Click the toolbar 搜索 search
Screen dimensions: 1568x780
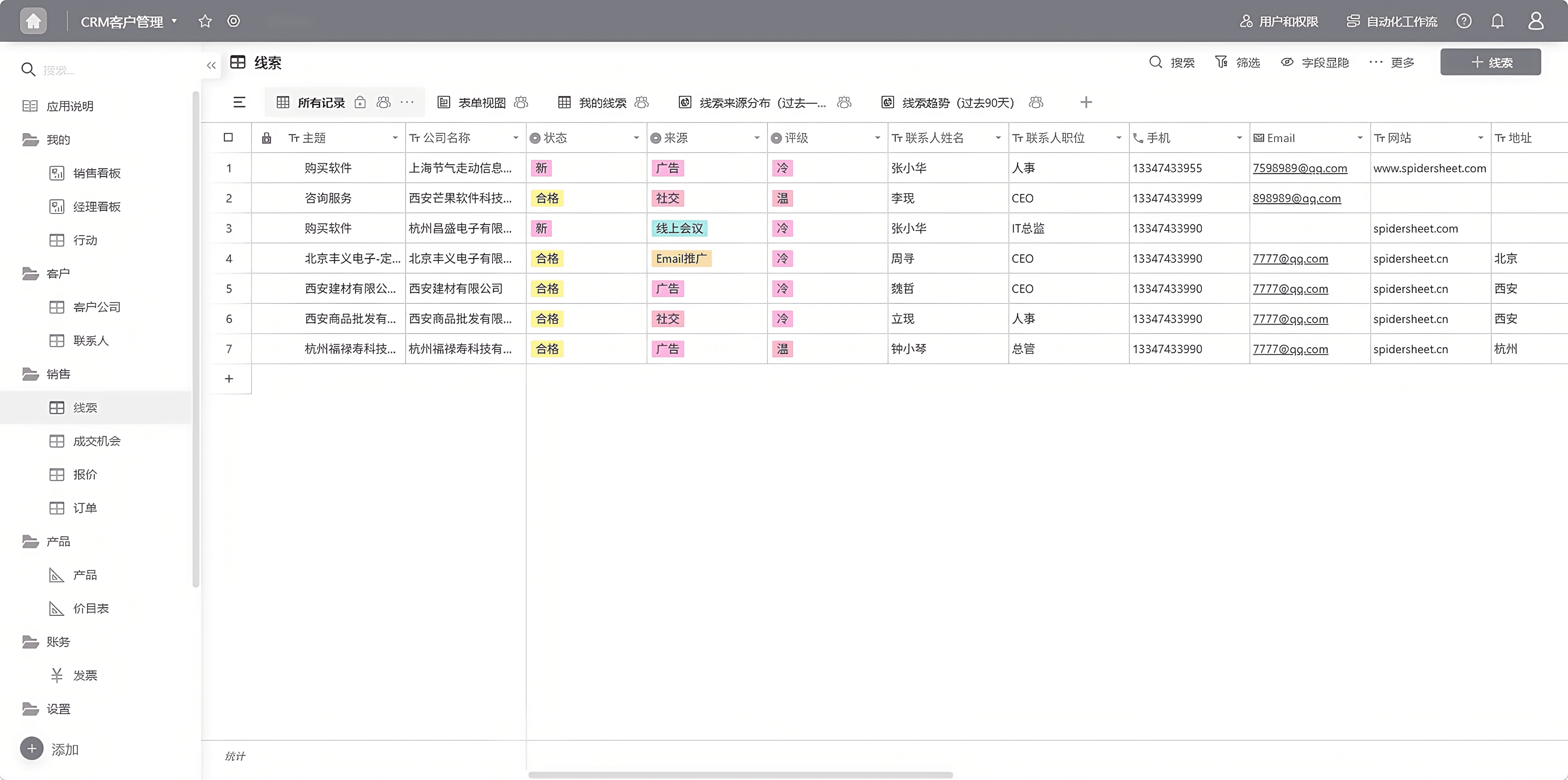pyautogui.click(x=1172, y=63)
